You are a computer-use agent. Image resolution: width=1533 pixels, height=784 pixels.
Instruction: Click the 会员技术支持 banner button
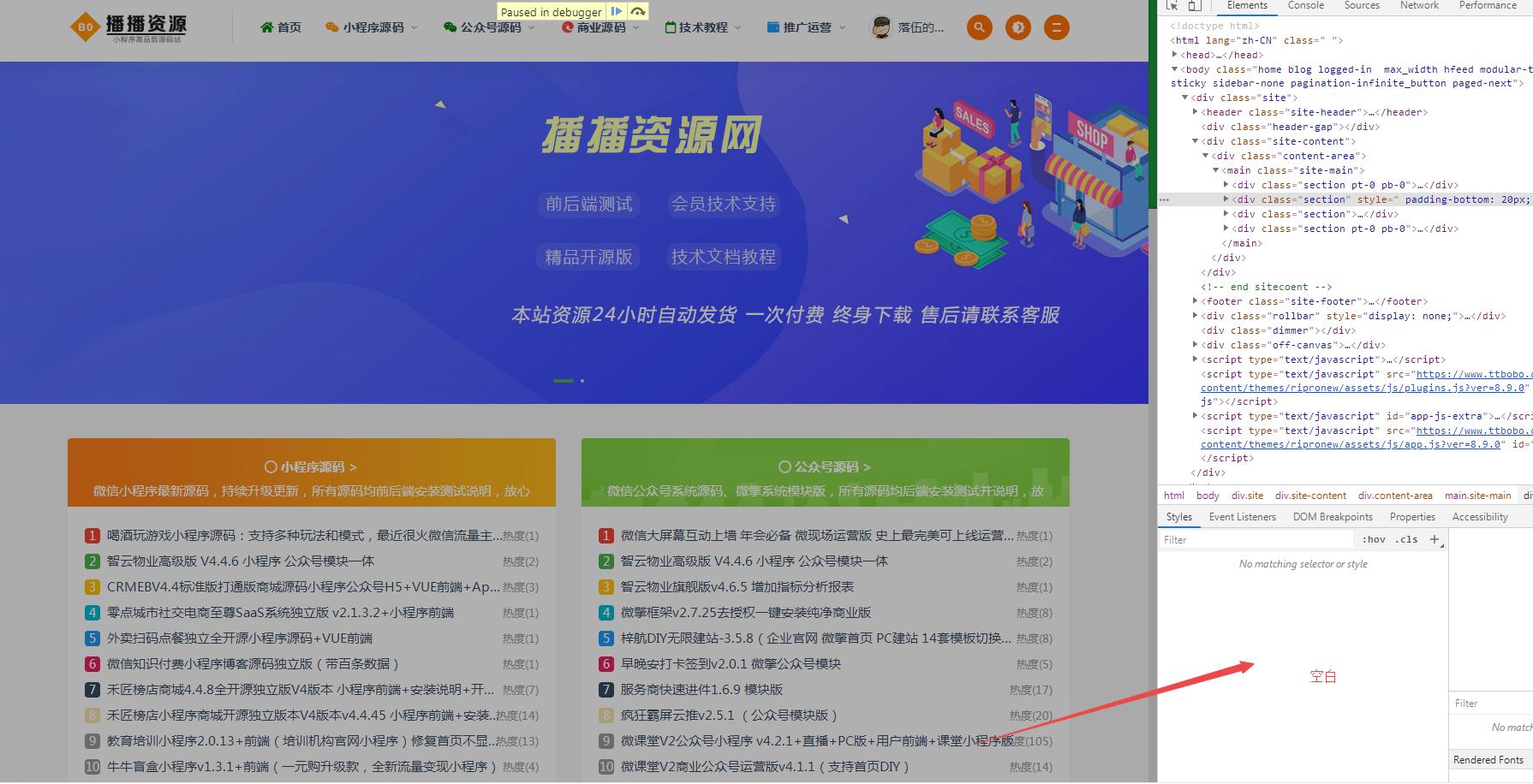[724, 204]
